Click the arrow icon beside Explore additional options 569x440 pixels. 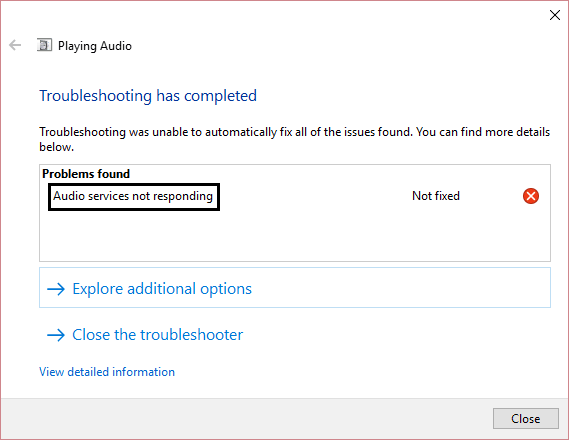(56, 289)
